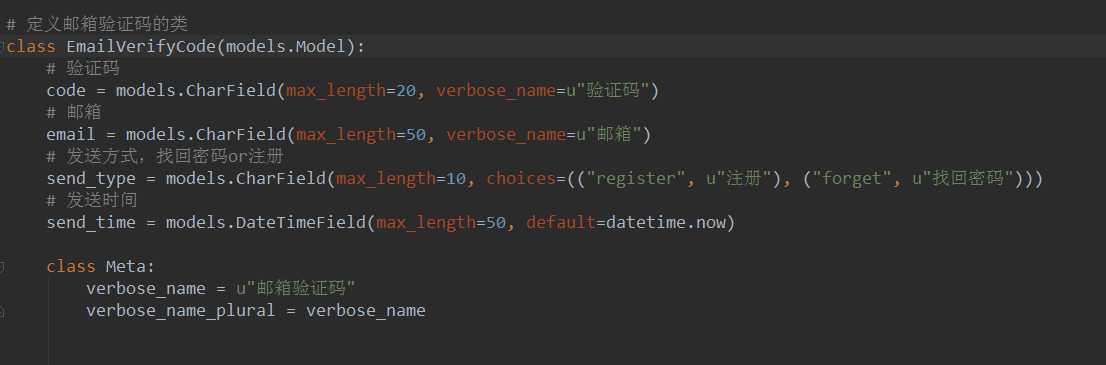The height and width of the screenshot is (365, 1106).
Task: Click max_length=50 on the send_time line
Action: point(441,222)
